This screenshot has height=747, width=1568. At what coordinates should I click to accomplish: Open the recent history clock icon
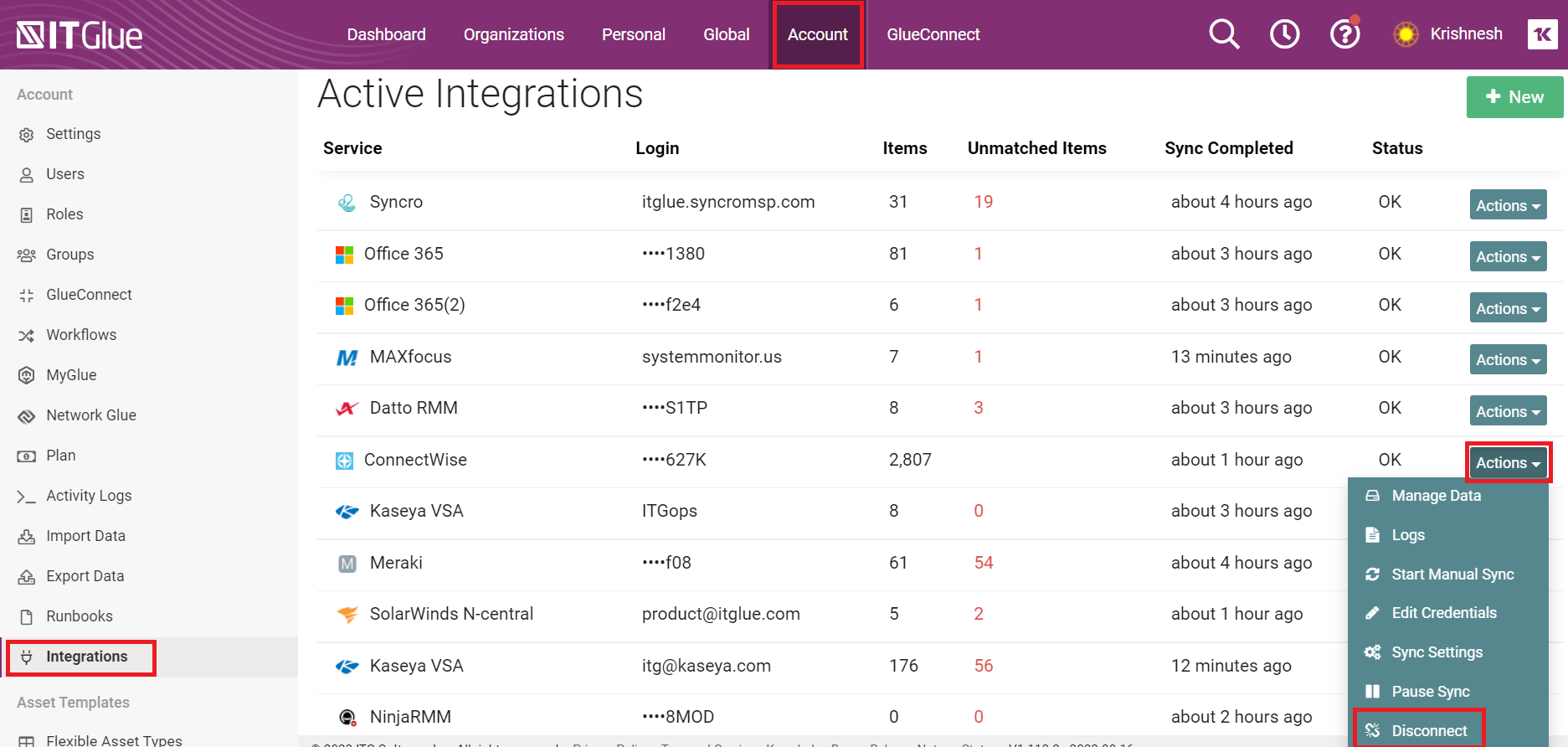click(1284, 34)
